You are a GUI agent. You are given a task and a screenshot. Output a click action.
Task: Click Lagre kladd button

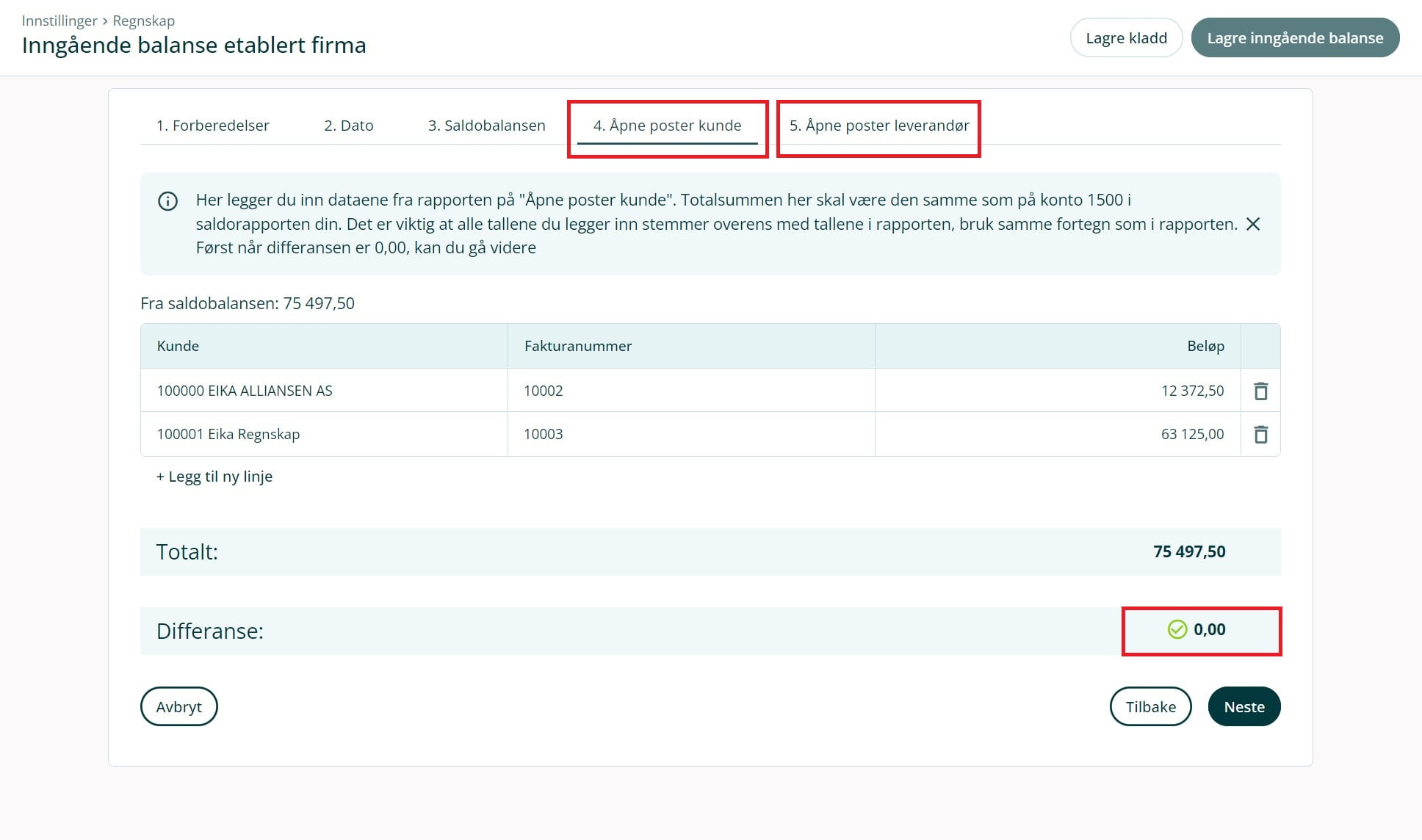tap(1125, 38)
